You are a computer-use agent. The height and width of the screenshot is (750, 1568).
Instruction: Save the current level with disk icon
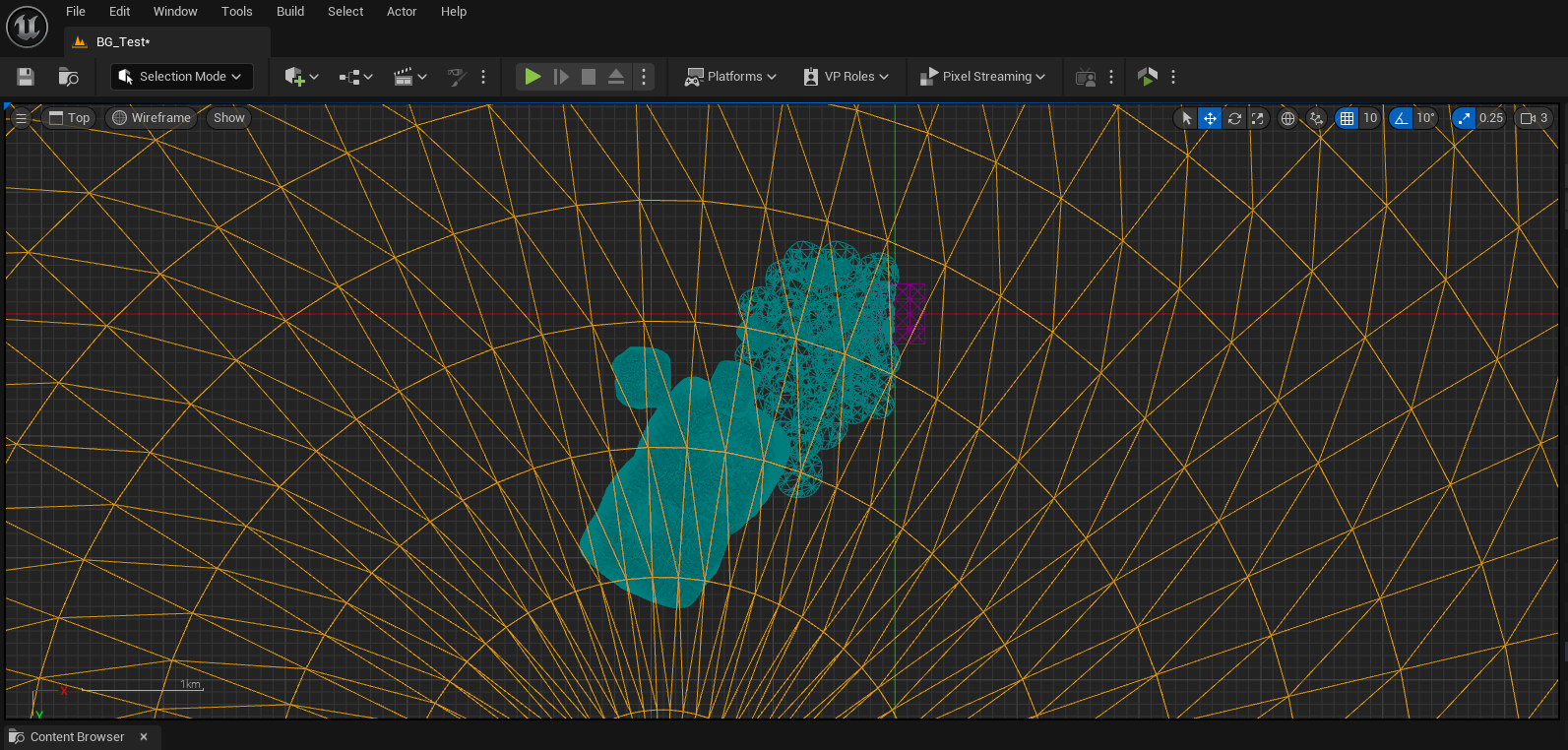tap(26, 77)
